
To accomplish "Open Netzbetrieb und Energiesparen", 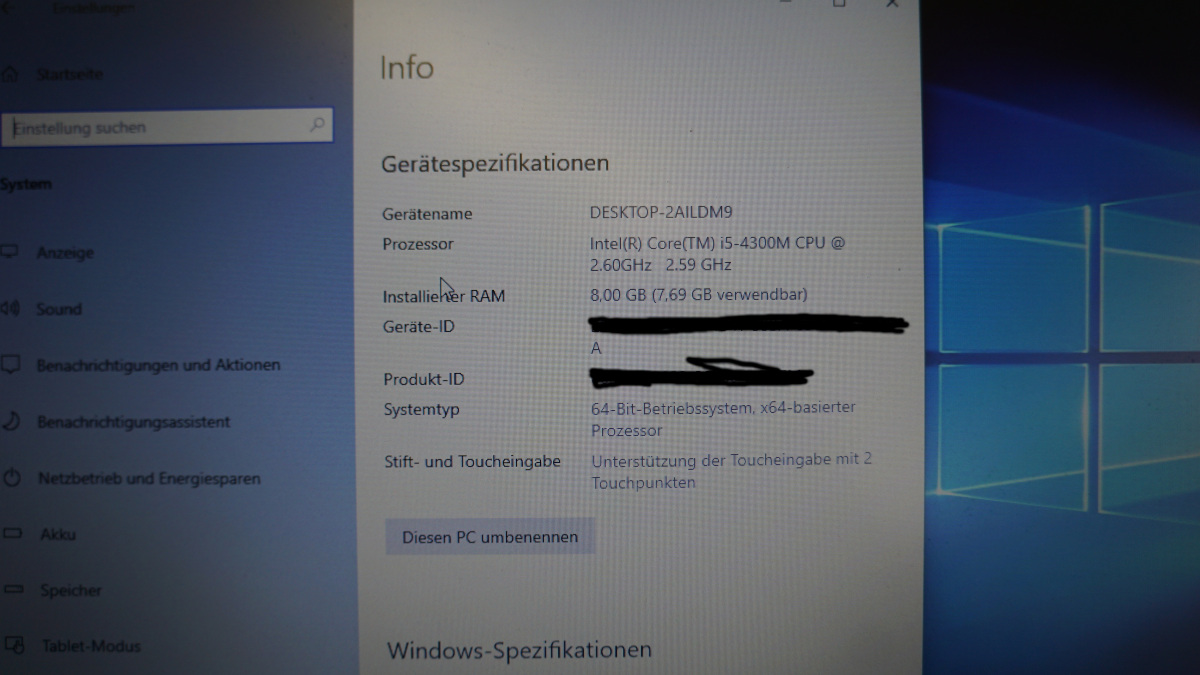I will click(149, 479).
